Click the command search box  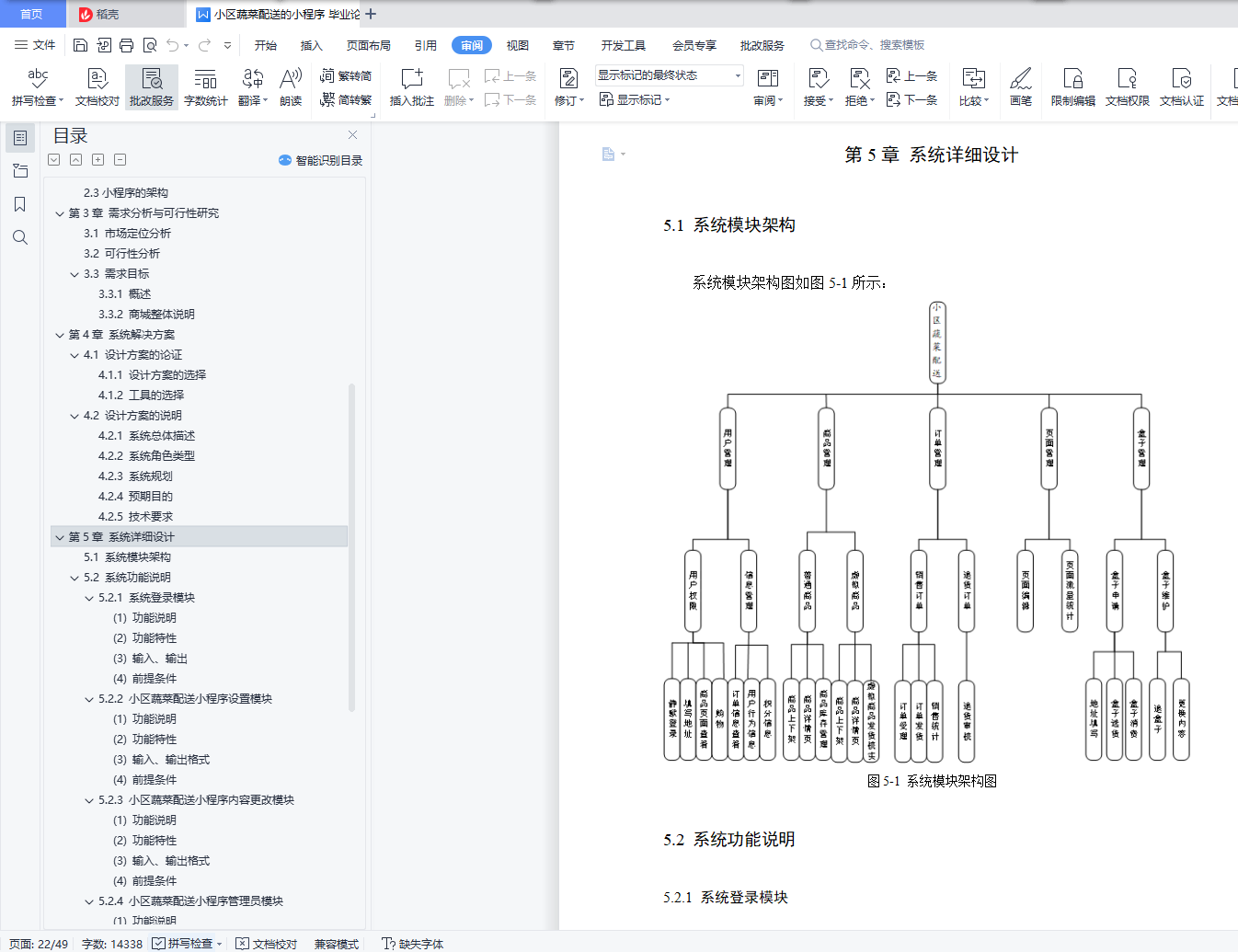pyautogui.click(x=867, y=45)
